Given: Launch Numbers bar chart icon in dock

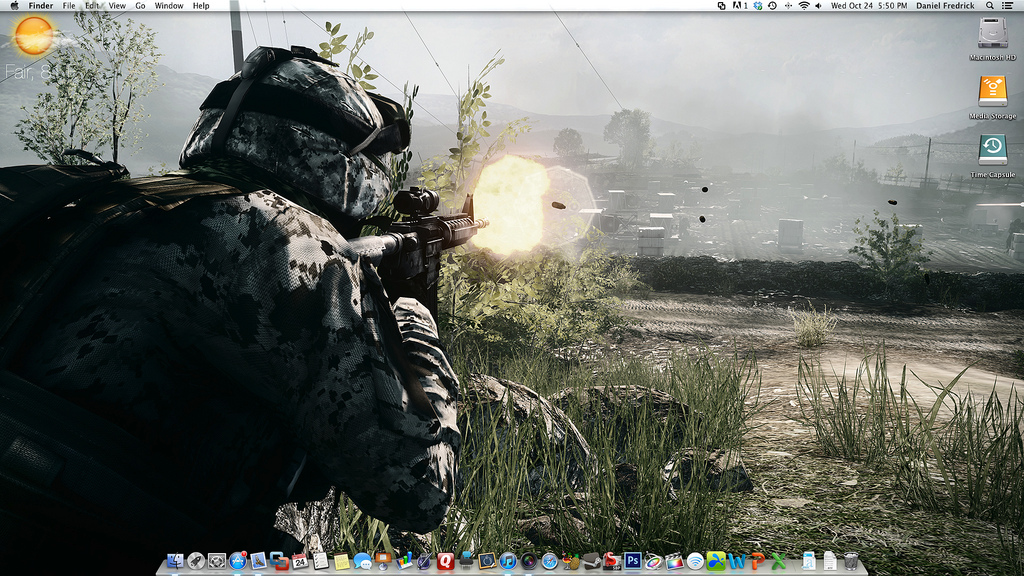Looking at the screenshot, I should pos(404,561).
